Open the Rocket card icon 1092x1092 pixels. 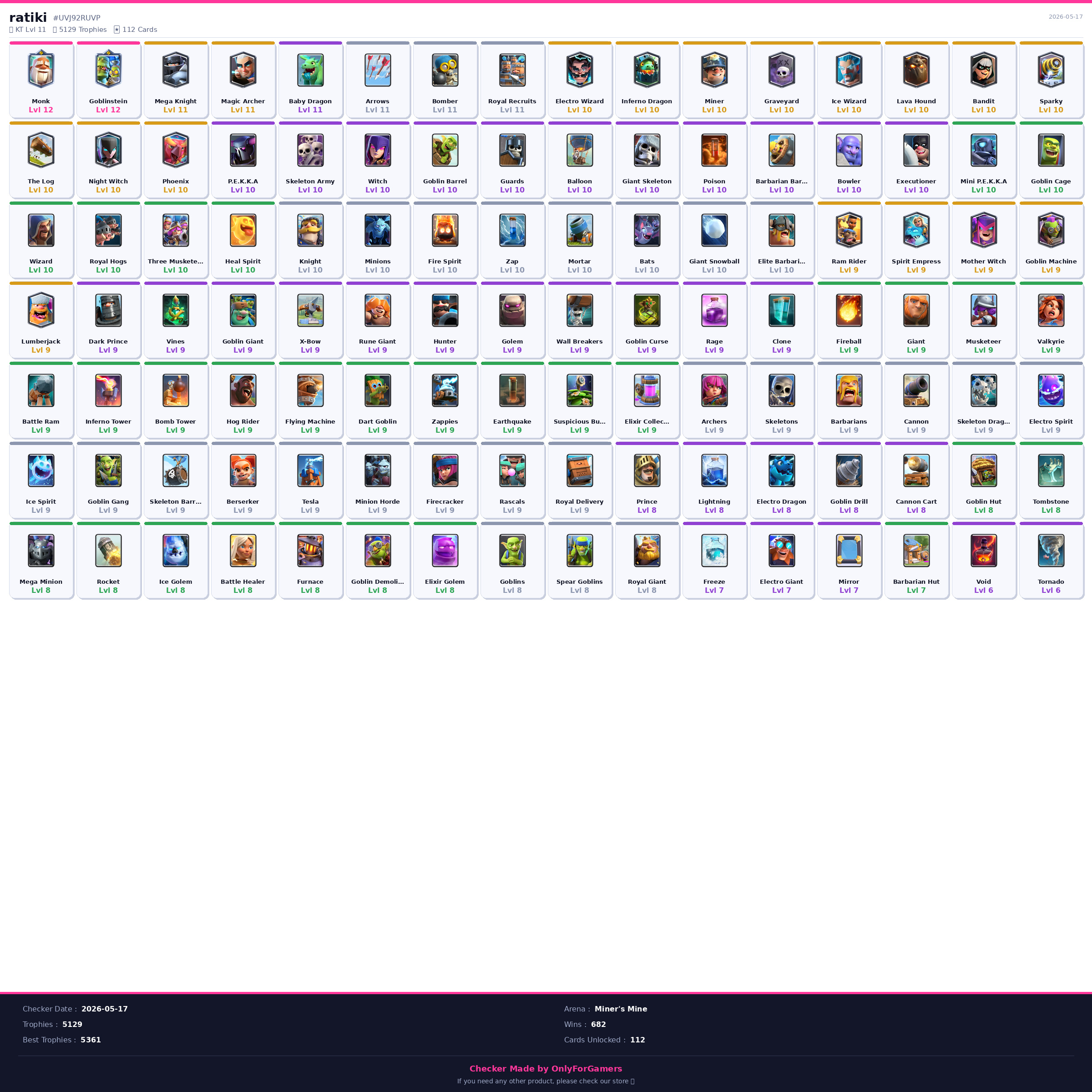(x=109, y=550)
